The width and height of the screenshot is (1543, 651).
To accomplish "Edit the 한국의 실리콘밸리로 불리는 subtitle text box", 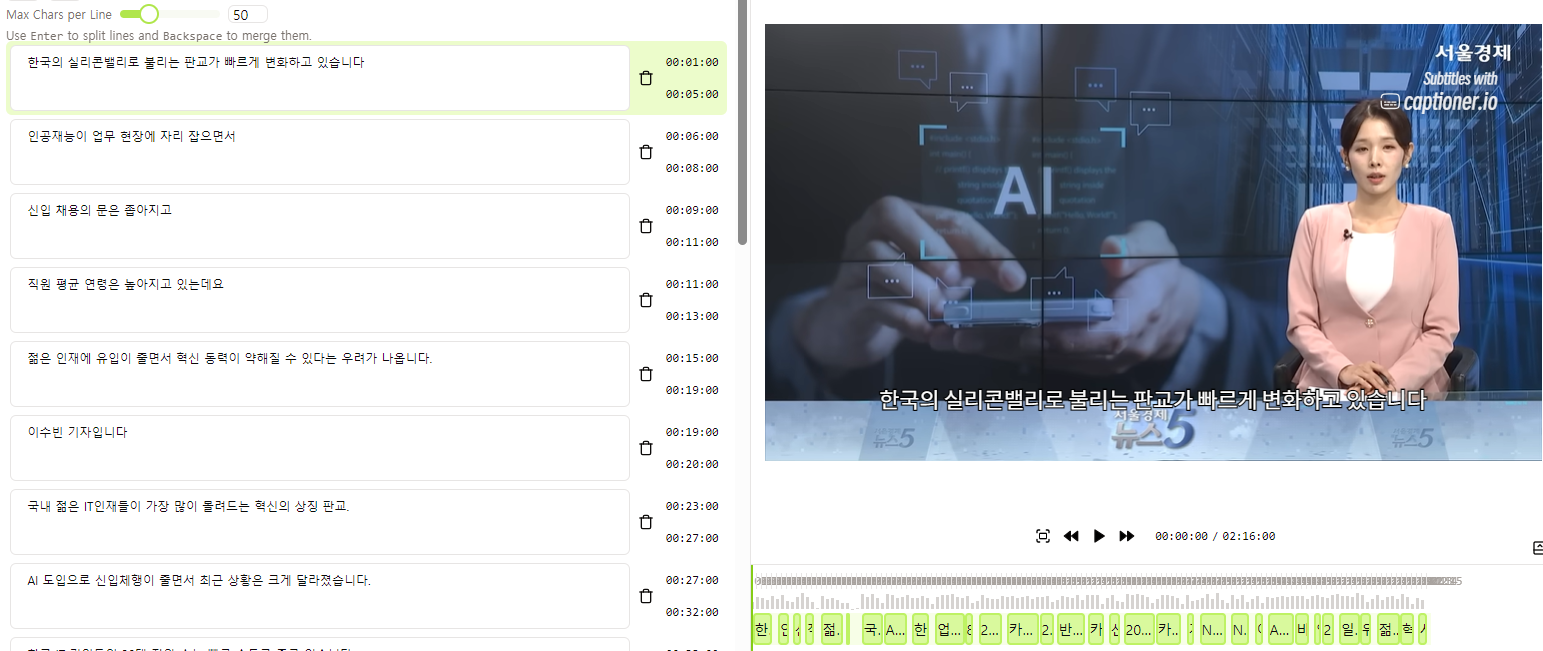I will click(320, 78).
